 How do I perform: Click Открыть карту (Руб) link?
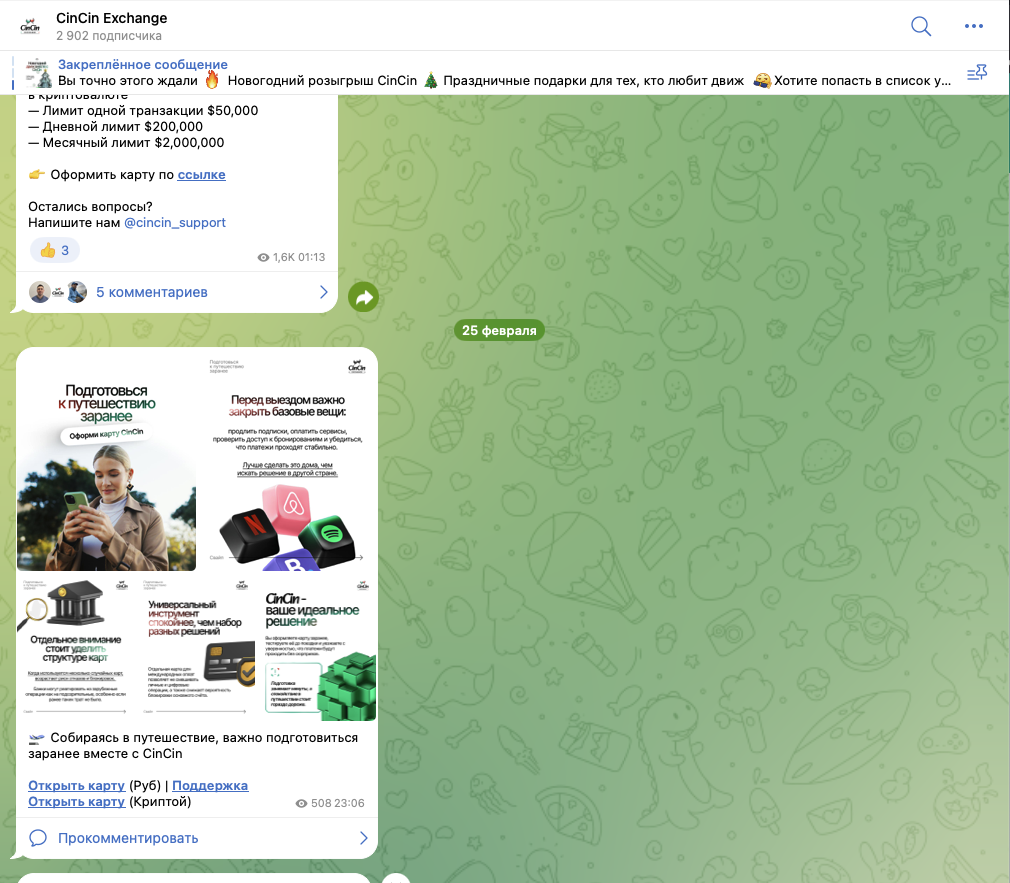[x=77, y=784]
